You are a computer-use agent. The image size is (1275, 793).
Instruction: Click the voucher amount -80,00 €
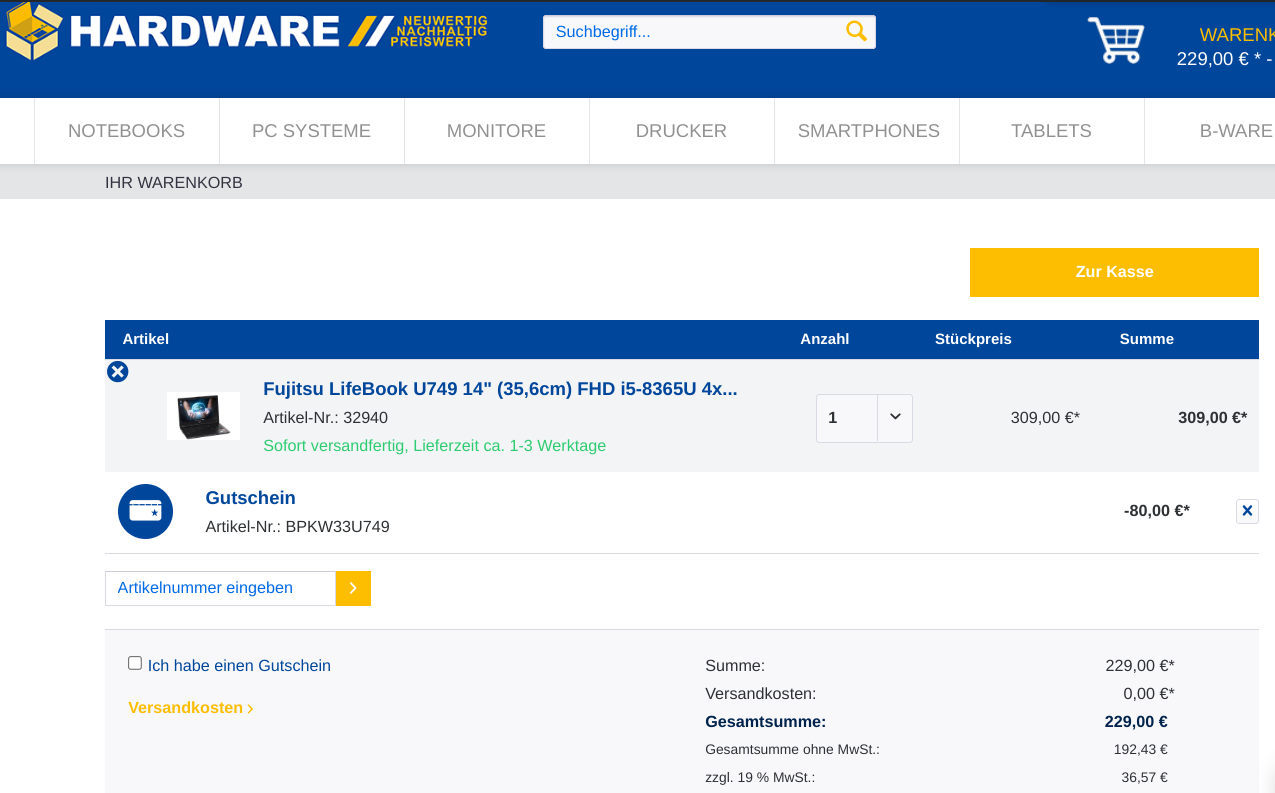[1157, 511]
